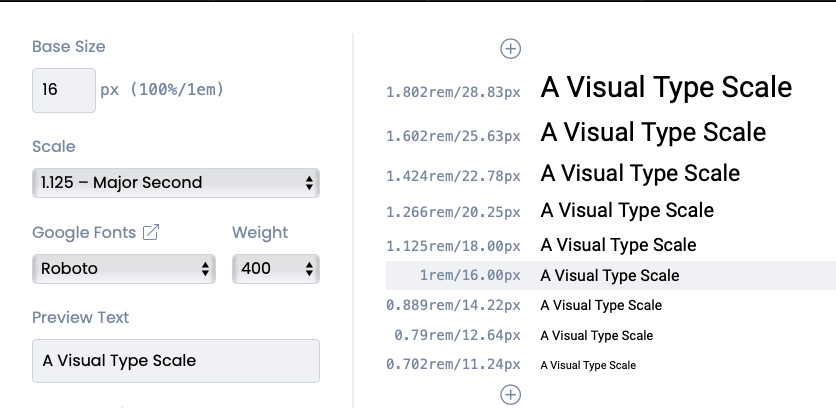The height and width of the screenshot is (408, 836).
Task: Click the Scale label
Action: point(54,147)
